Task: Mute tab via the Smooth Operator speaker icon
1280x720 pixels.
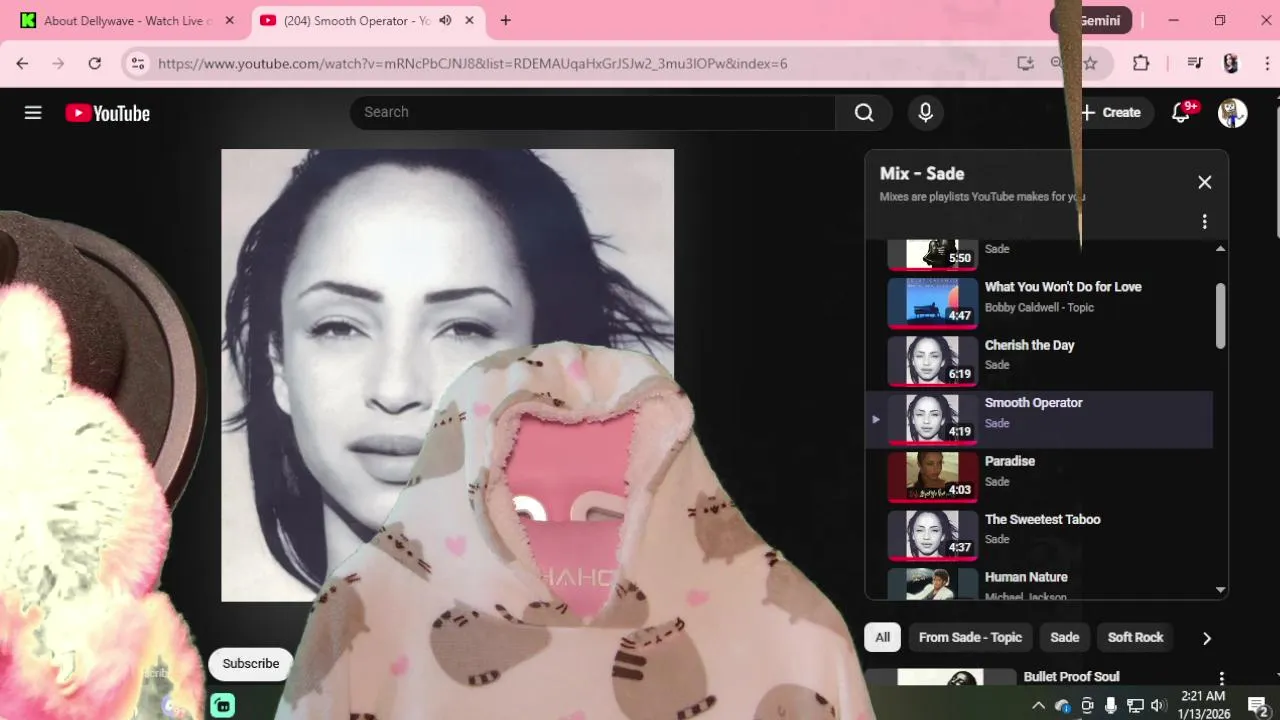Action: click(x=445, y=20)
